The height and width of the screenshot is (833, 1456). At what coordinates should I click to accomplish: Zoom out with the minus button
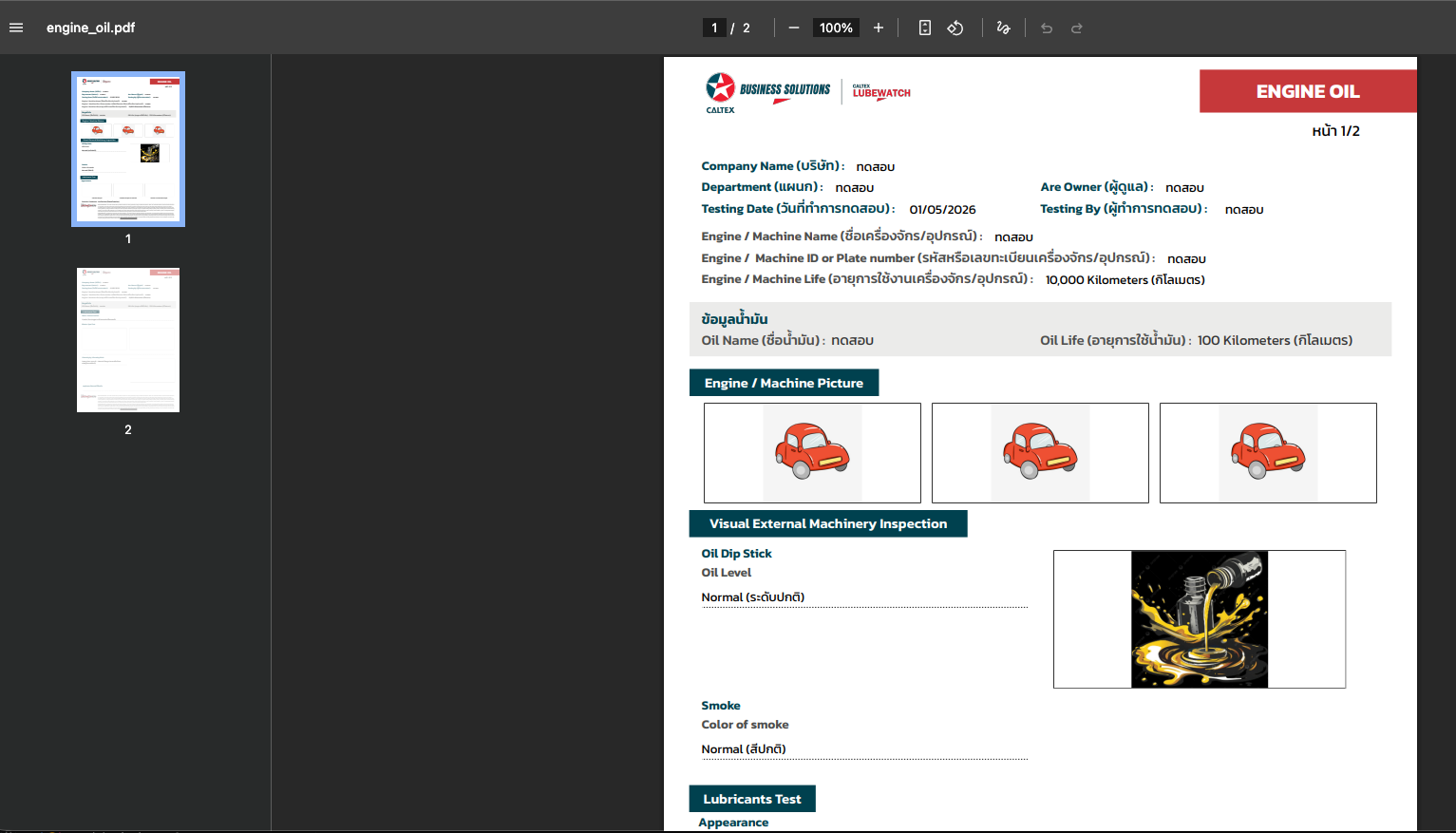point(794,28)
